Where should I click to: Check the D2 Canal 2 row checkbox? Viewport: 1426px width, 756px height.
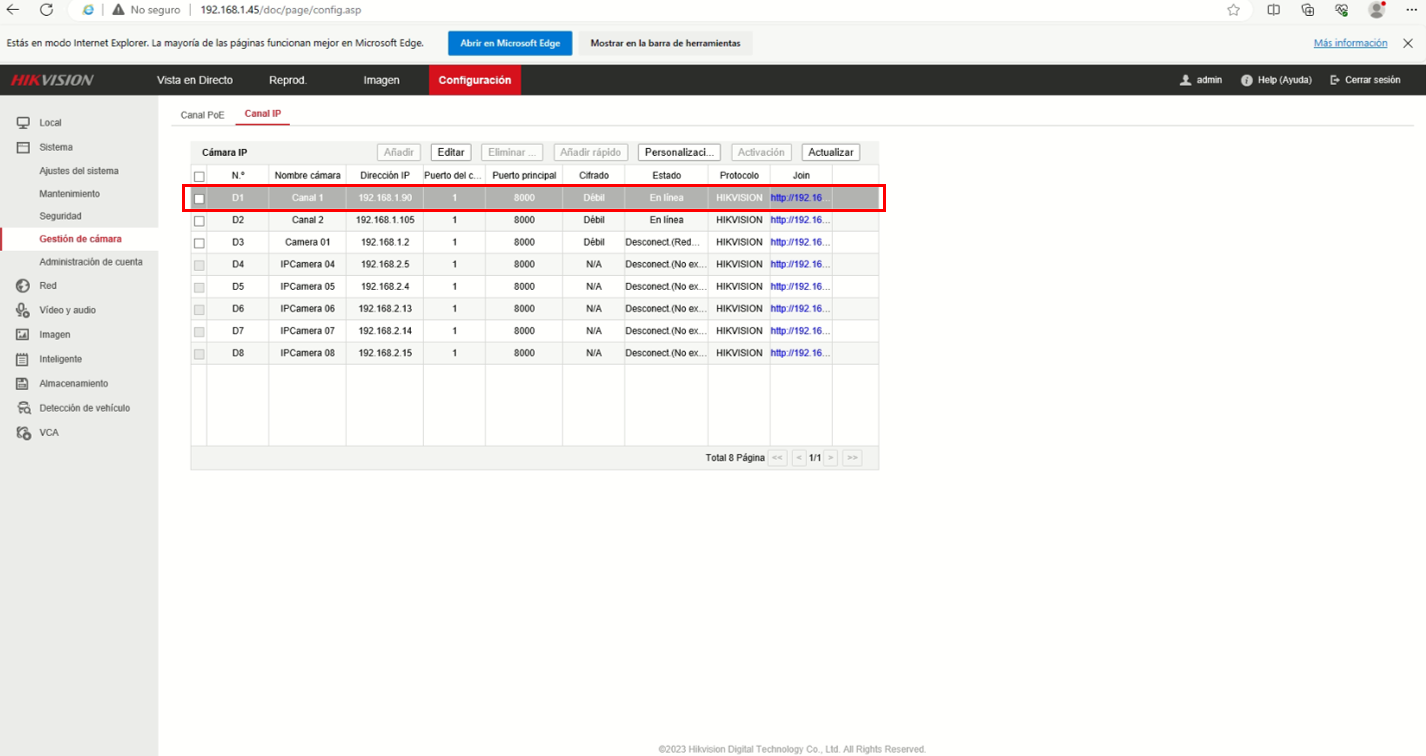click(199, 221)
